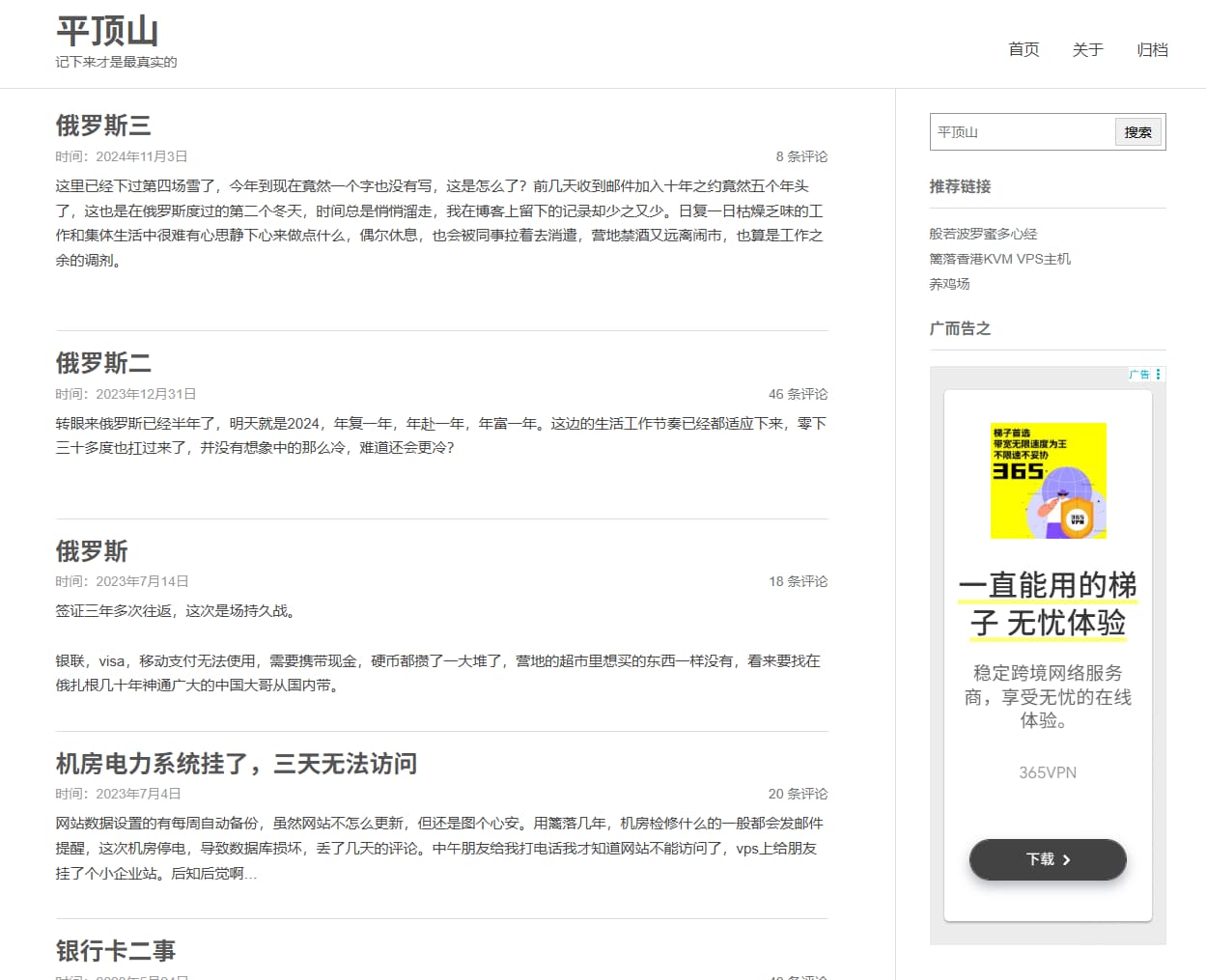1206x980 pixels.
Task: View the 18 条评论 comments link
Action: coord(798,581)
